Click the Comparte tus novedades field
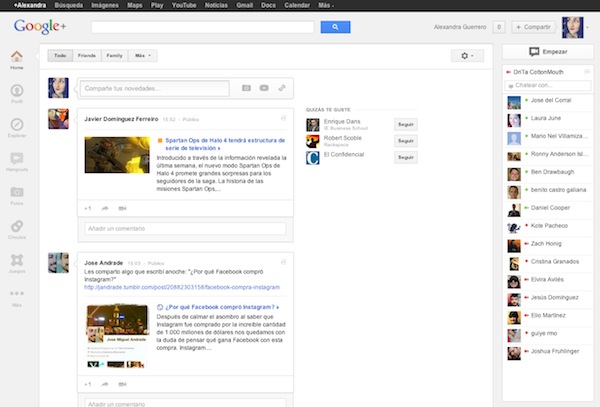 pyautogui.click(x=155, y=88)
